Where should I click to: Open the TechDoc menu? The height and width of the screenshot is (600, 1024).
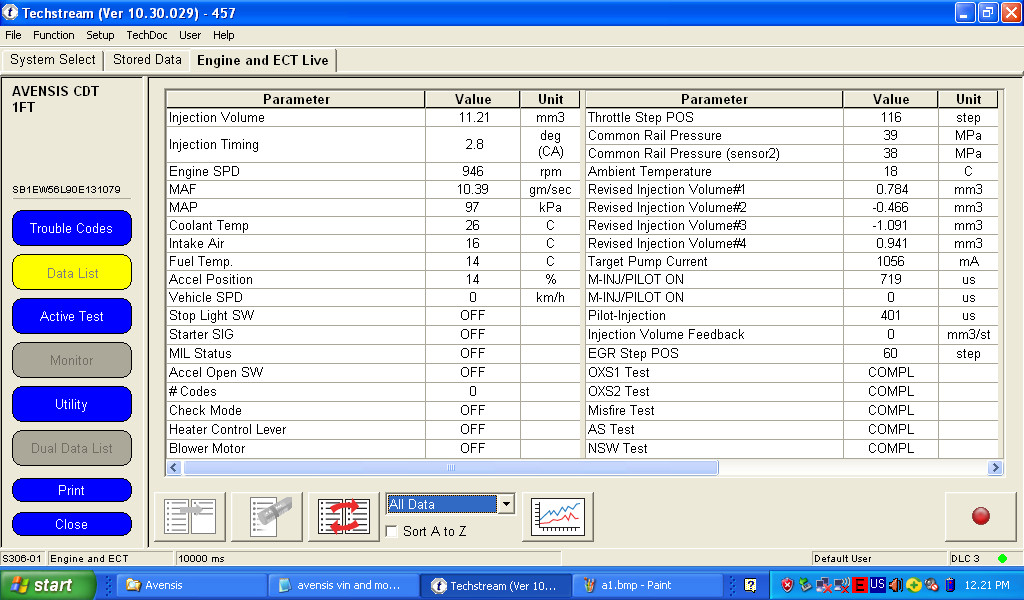(147, 35)
